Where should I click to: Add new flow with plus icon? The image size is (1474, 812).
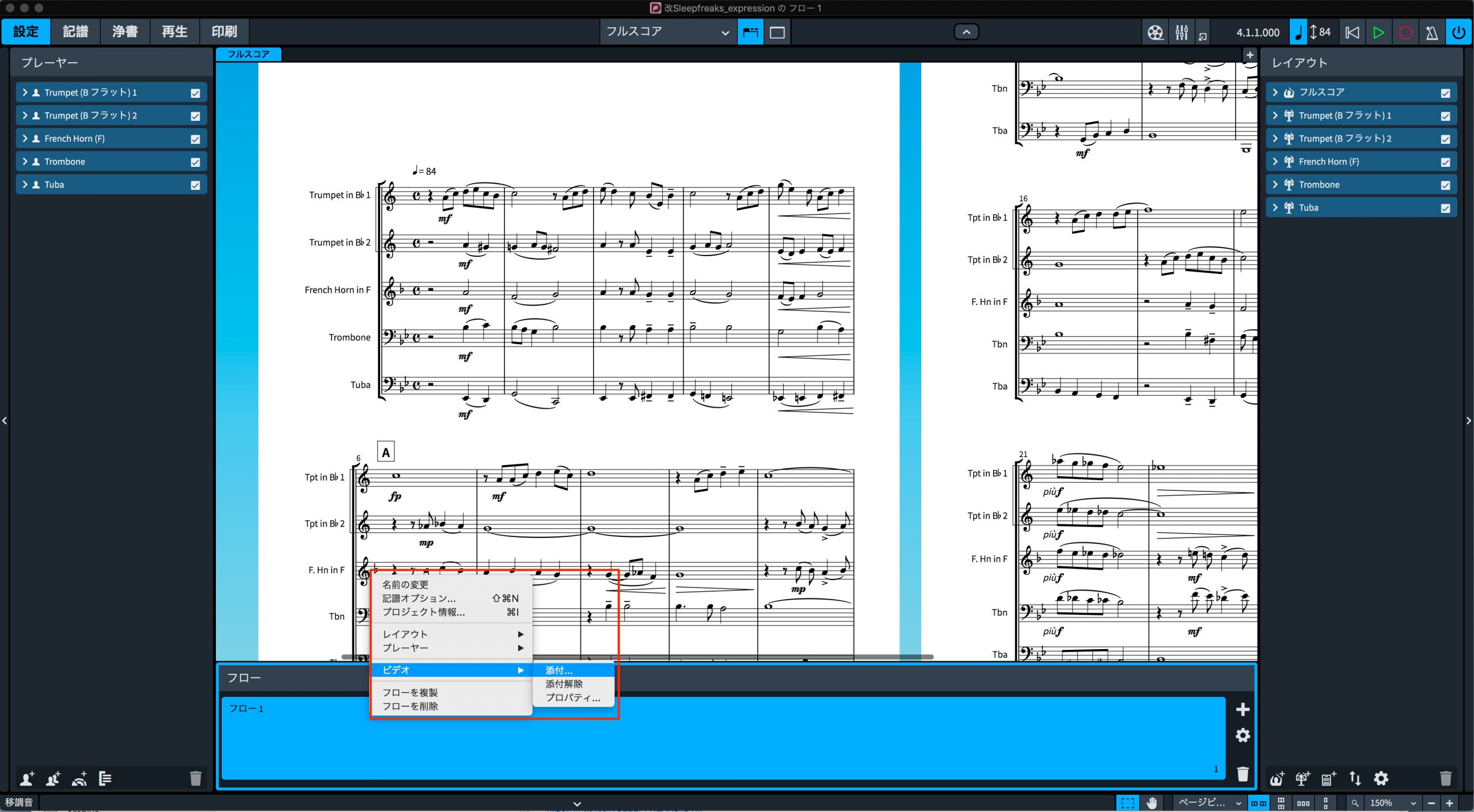click(1243, 709)
